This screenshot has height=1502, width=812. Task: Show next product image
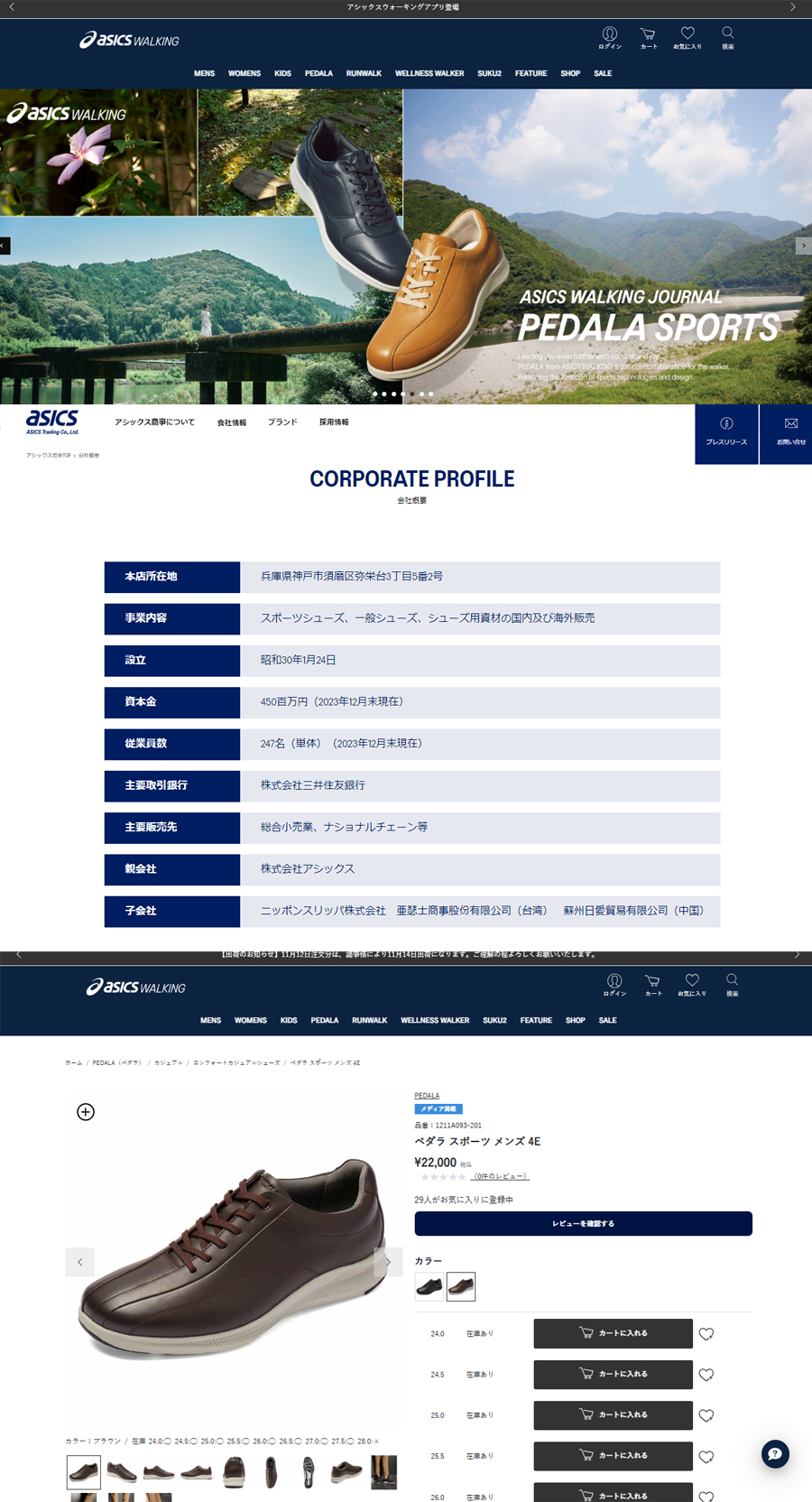pyautogui.click(x=388, y=1262)
